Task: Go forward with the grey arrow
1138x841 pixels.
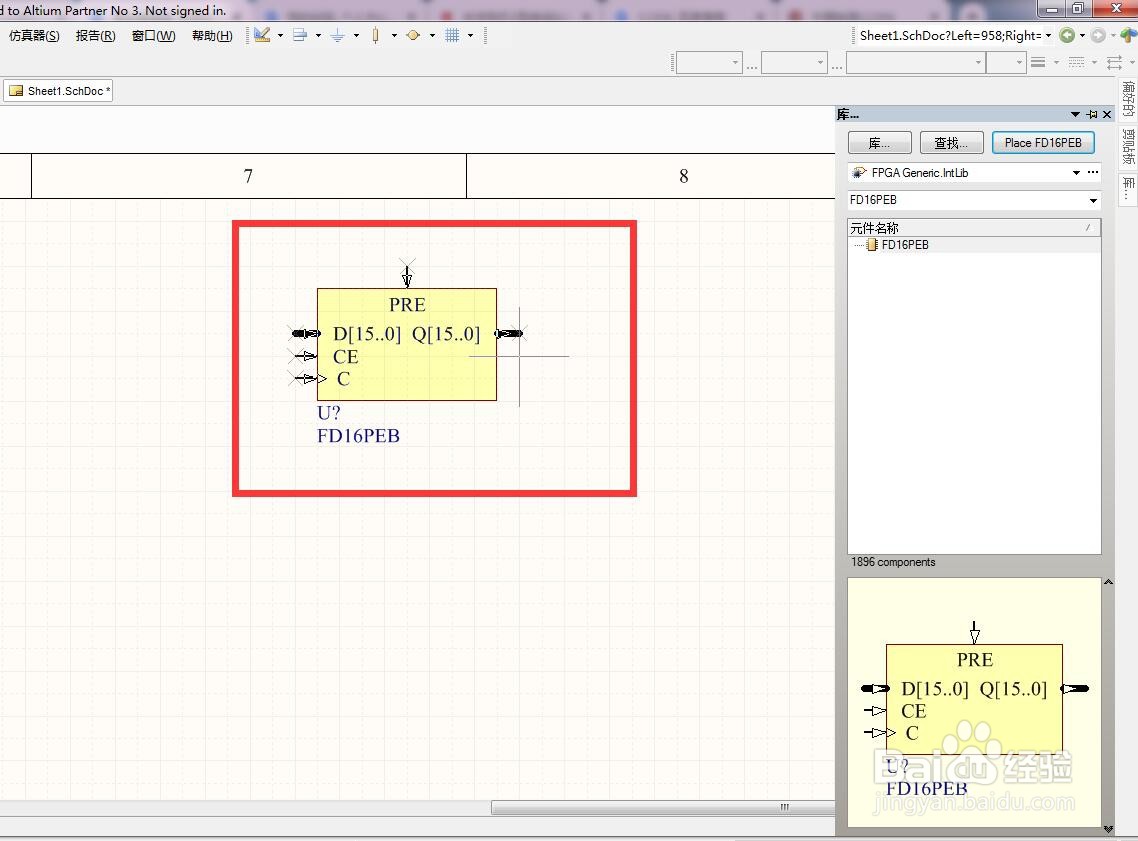Action: 1098,35
